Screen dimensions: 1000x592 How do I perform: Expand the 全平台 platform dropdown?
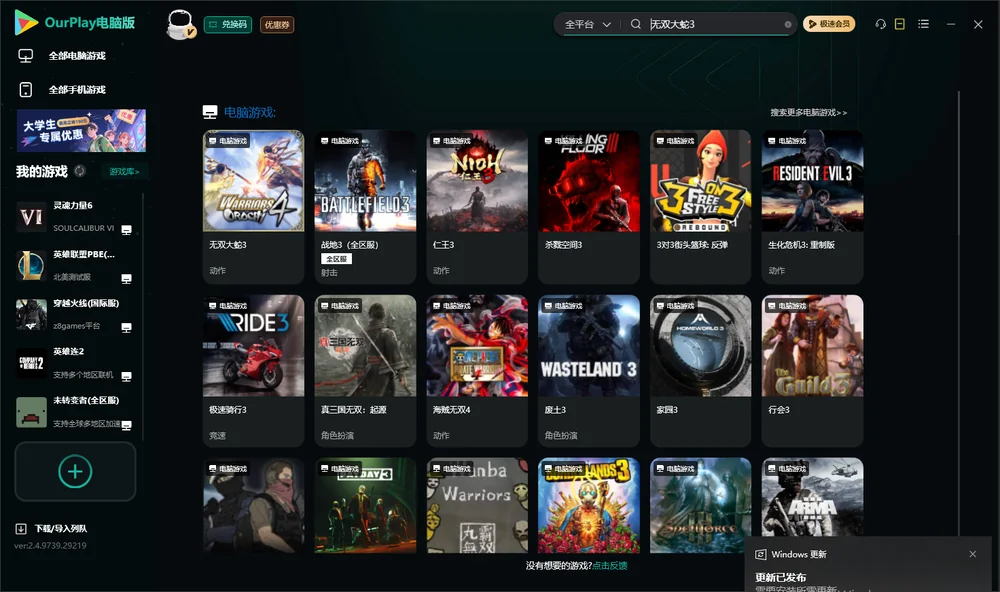pos(587,24)
